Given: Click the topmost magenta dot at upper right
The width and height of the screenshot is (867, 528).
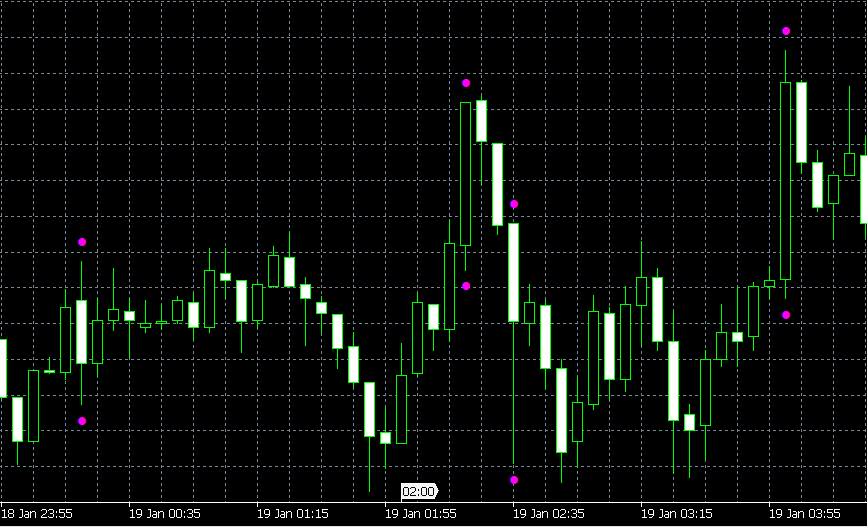Looking at the screenshot, I should [786, 31].
